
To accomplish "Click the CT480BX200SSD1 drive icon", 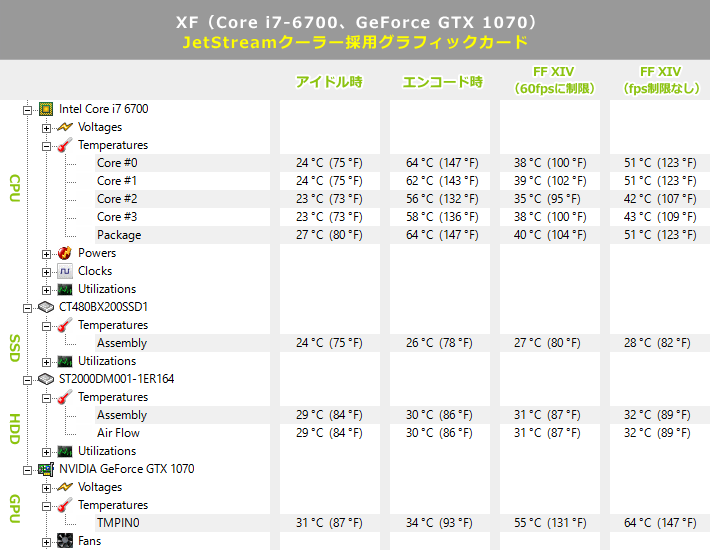I will coord(46,307).
